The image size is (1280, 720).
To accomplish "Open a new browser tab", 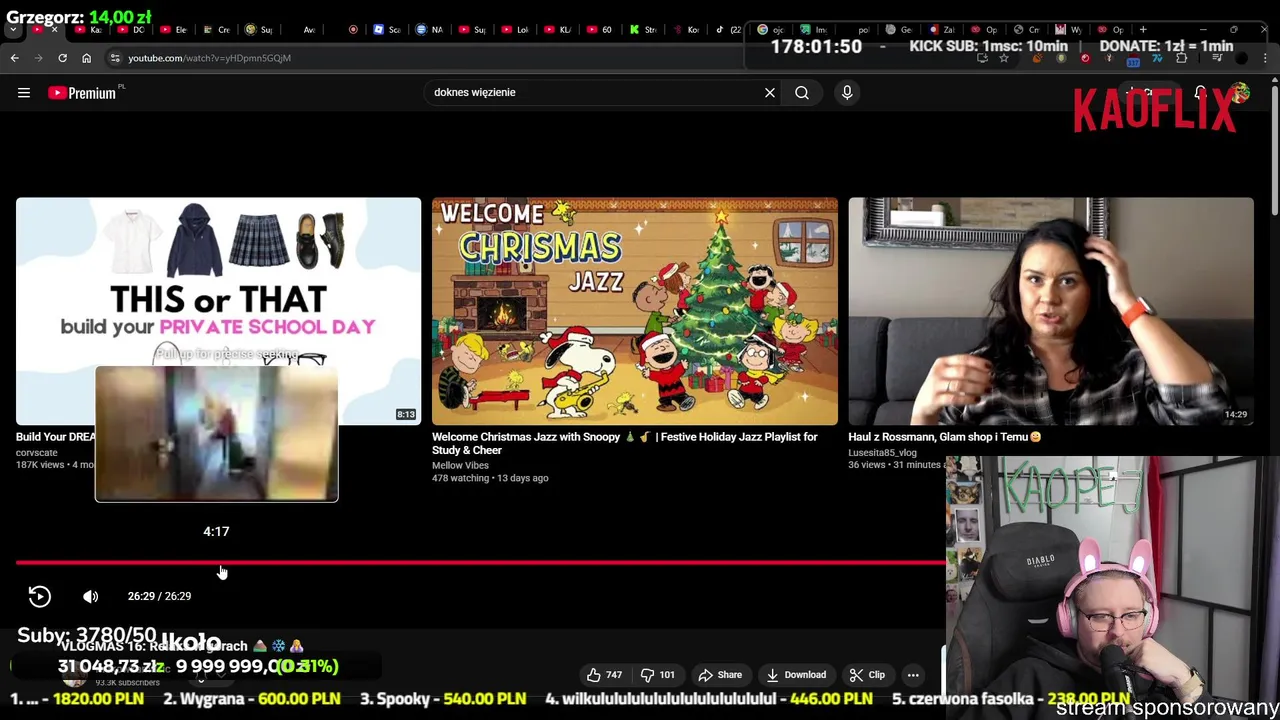I will click(1144, 29).
